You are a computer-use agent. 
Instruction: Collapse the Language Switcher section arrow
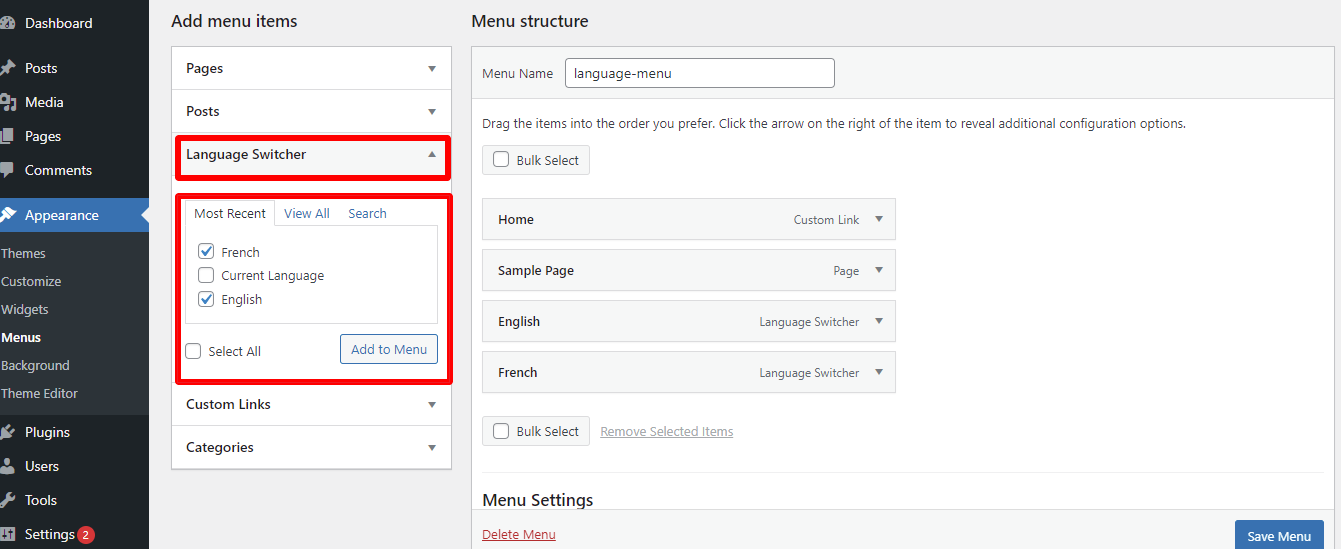pyautogui.click(x=432, y=155)
